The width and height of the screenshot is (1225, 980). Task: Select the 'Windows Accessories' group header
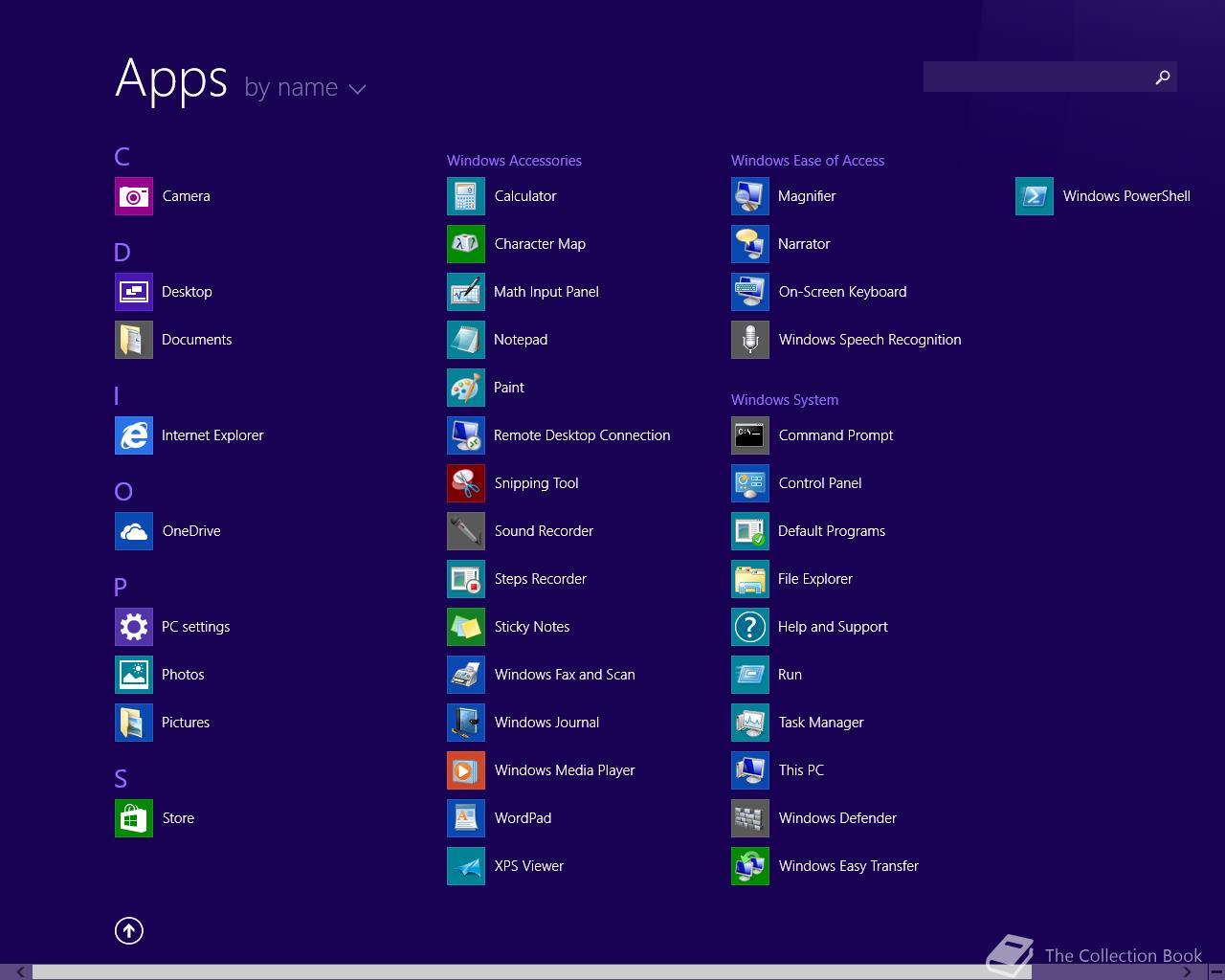click(x=514, y=161)
